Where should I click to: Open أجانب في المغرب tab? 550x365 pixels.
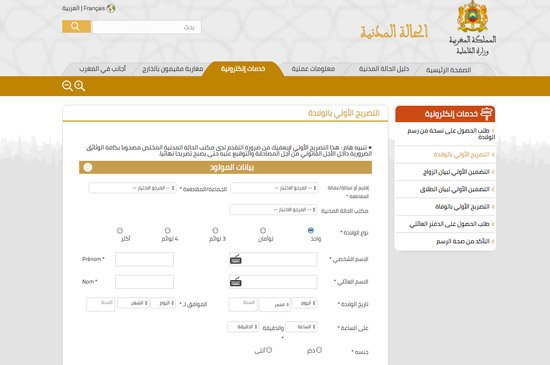coord(102,69)
